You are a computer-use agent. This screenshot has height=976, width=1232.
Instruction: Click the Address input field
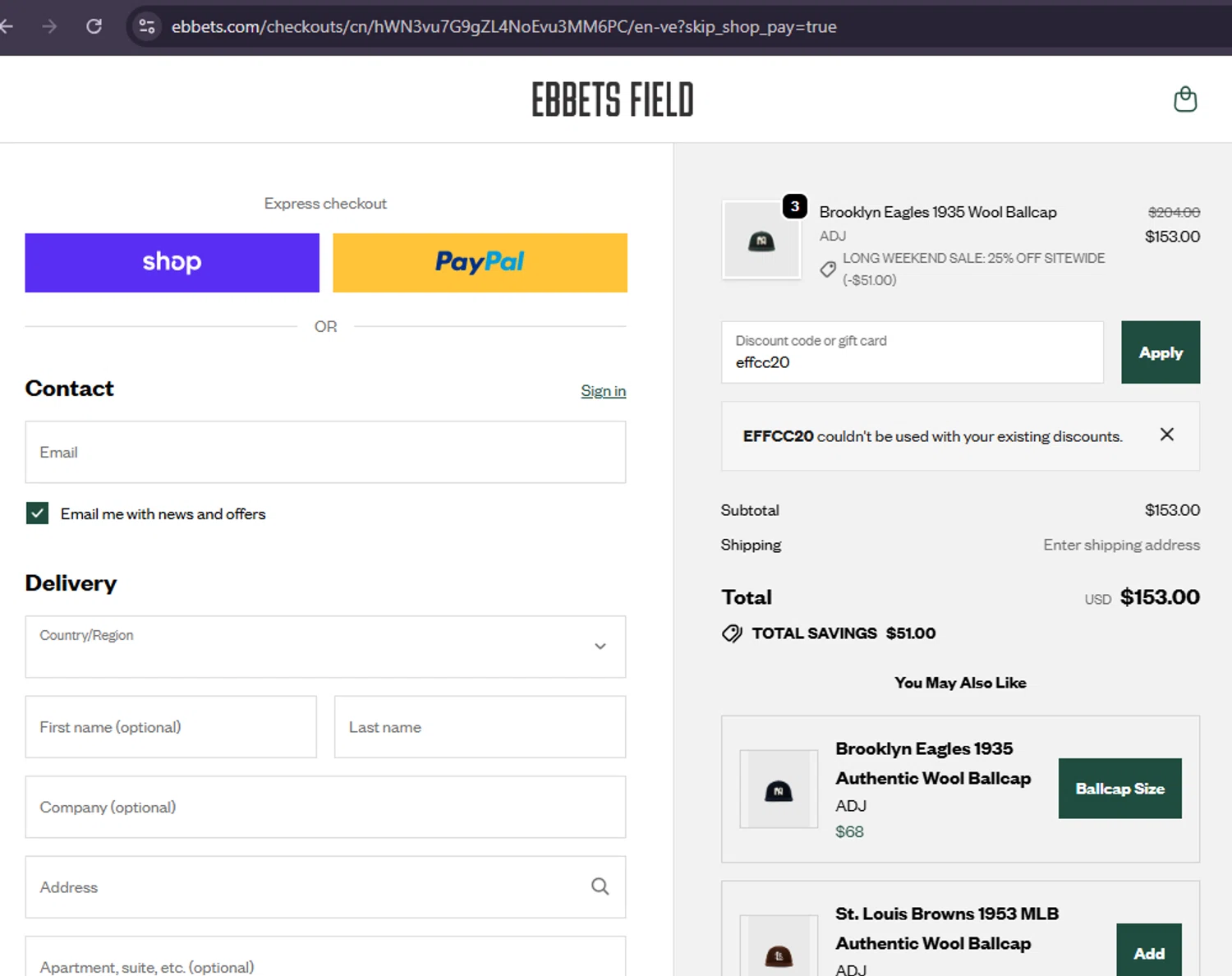point(325,887)
